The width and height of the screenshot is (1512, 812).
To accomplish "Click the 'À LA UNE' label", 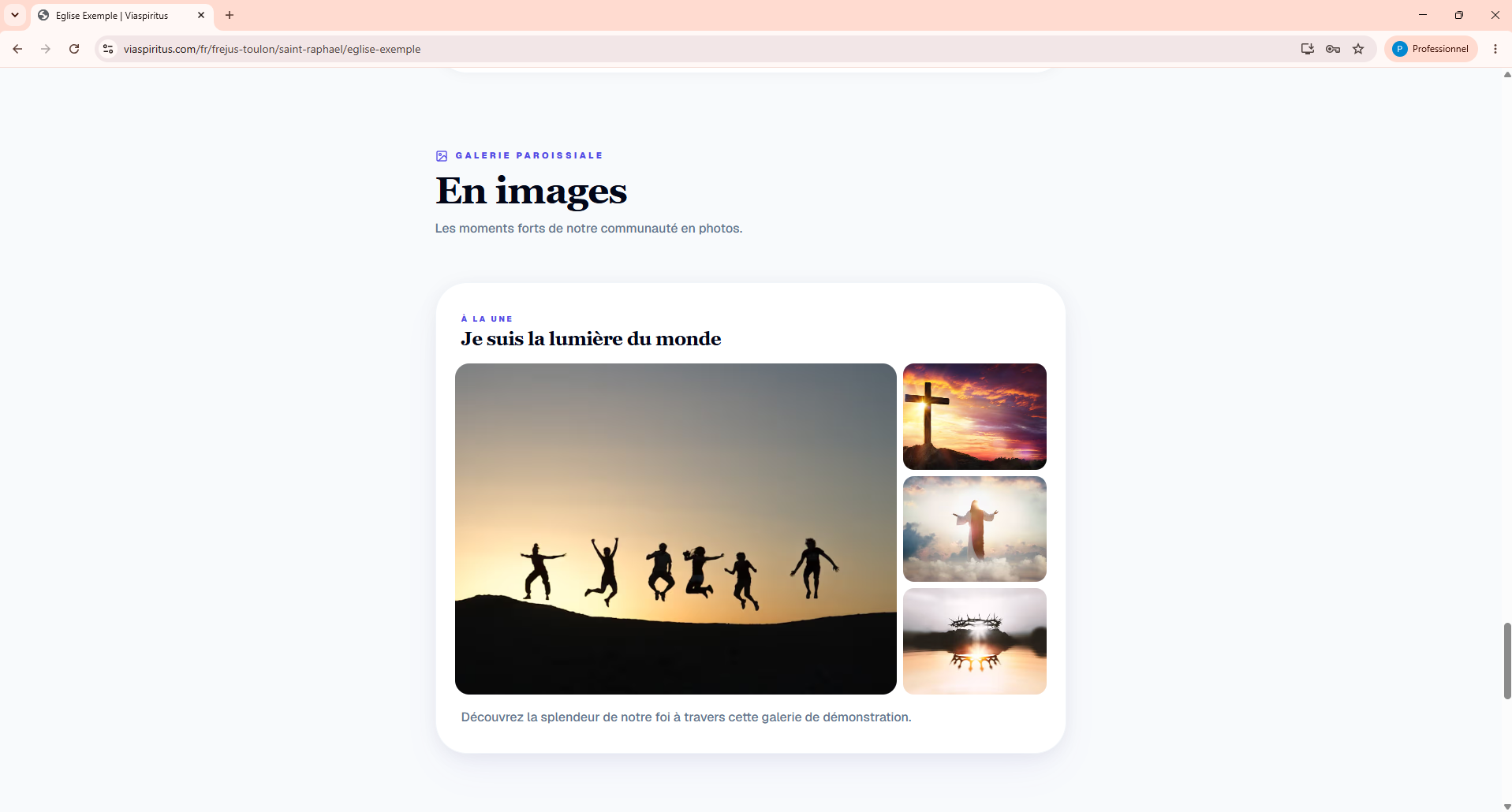I will (487, 318).
